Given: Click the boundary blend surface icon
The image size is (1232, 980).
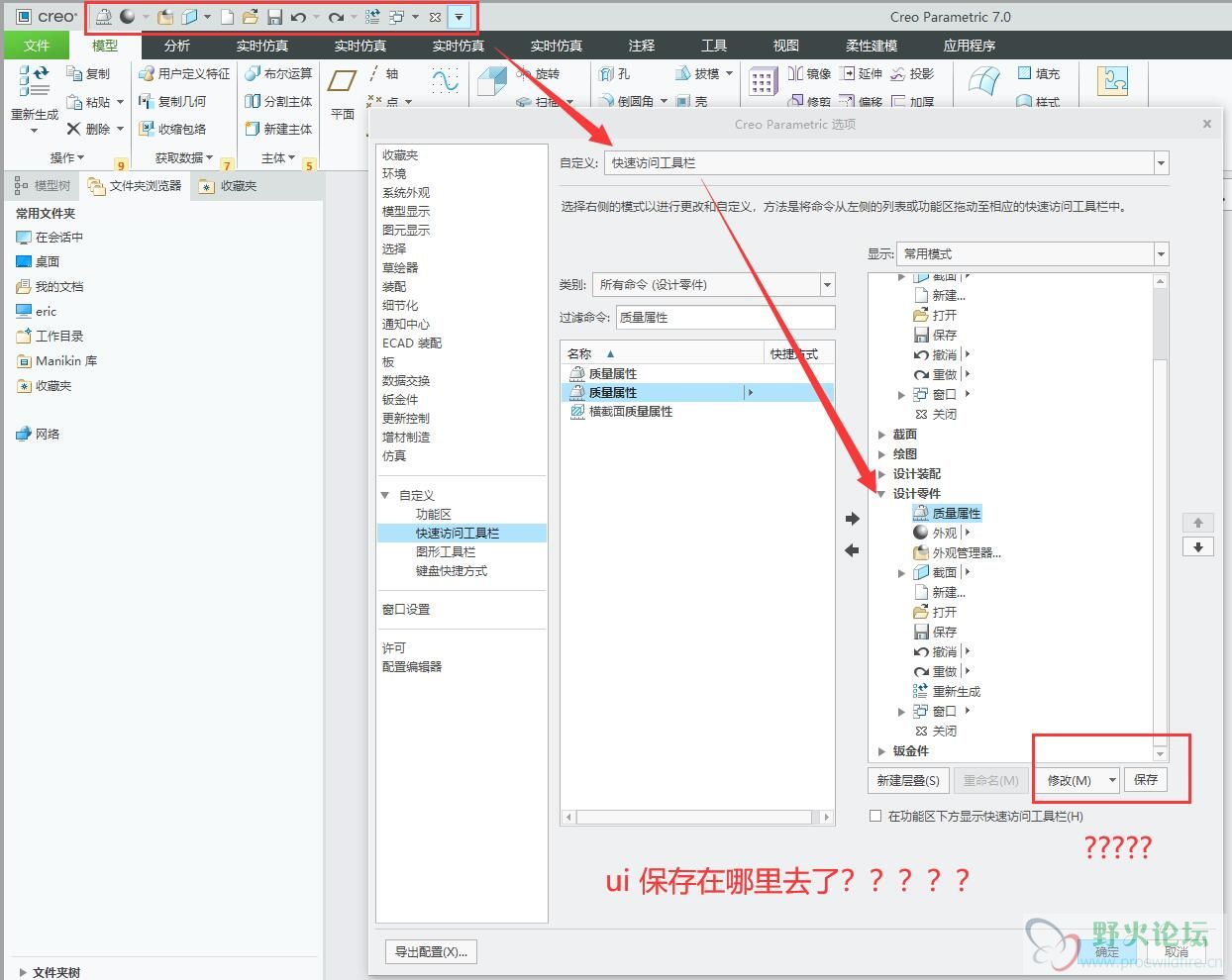Looking at the screenshot, I should (984, 81).
